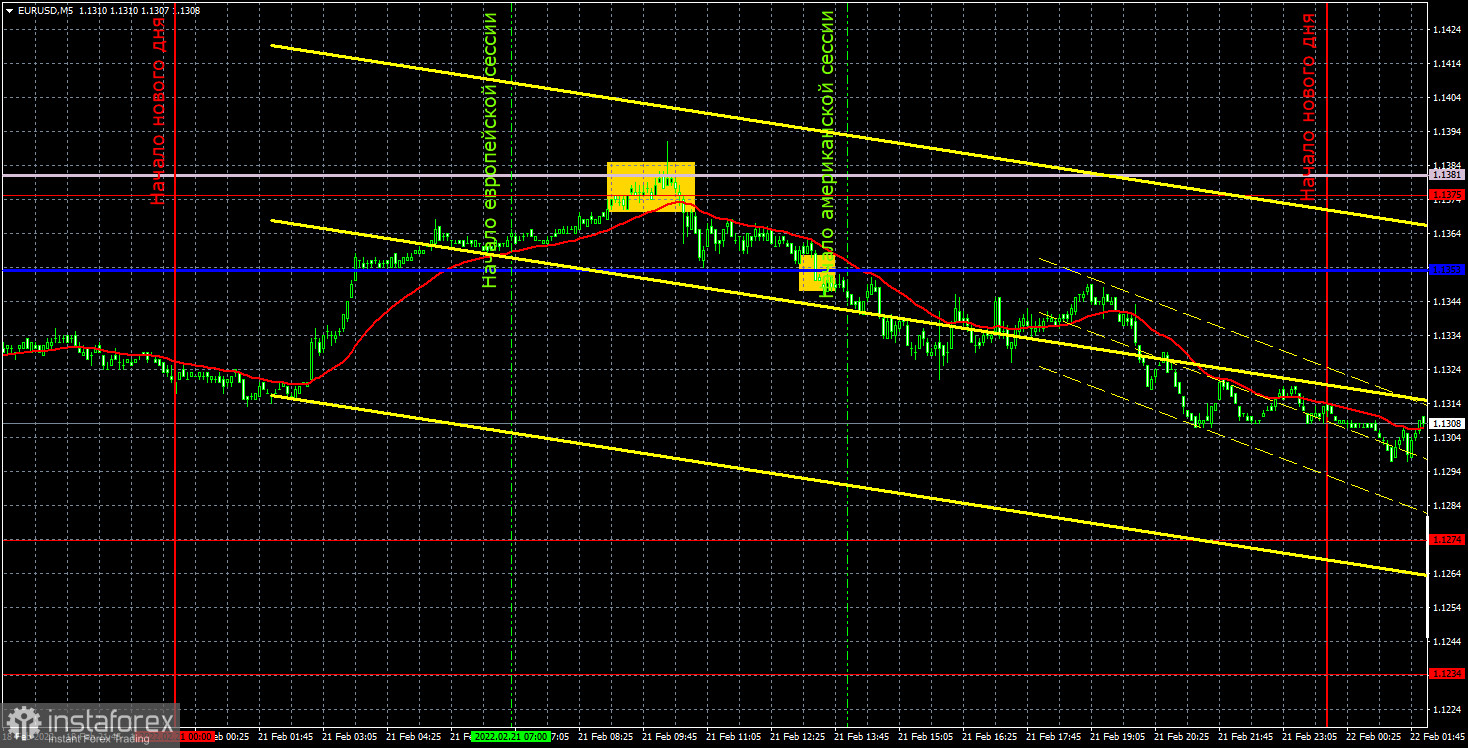Click the 21 Feb 09:45 time label

pos(672,736)
